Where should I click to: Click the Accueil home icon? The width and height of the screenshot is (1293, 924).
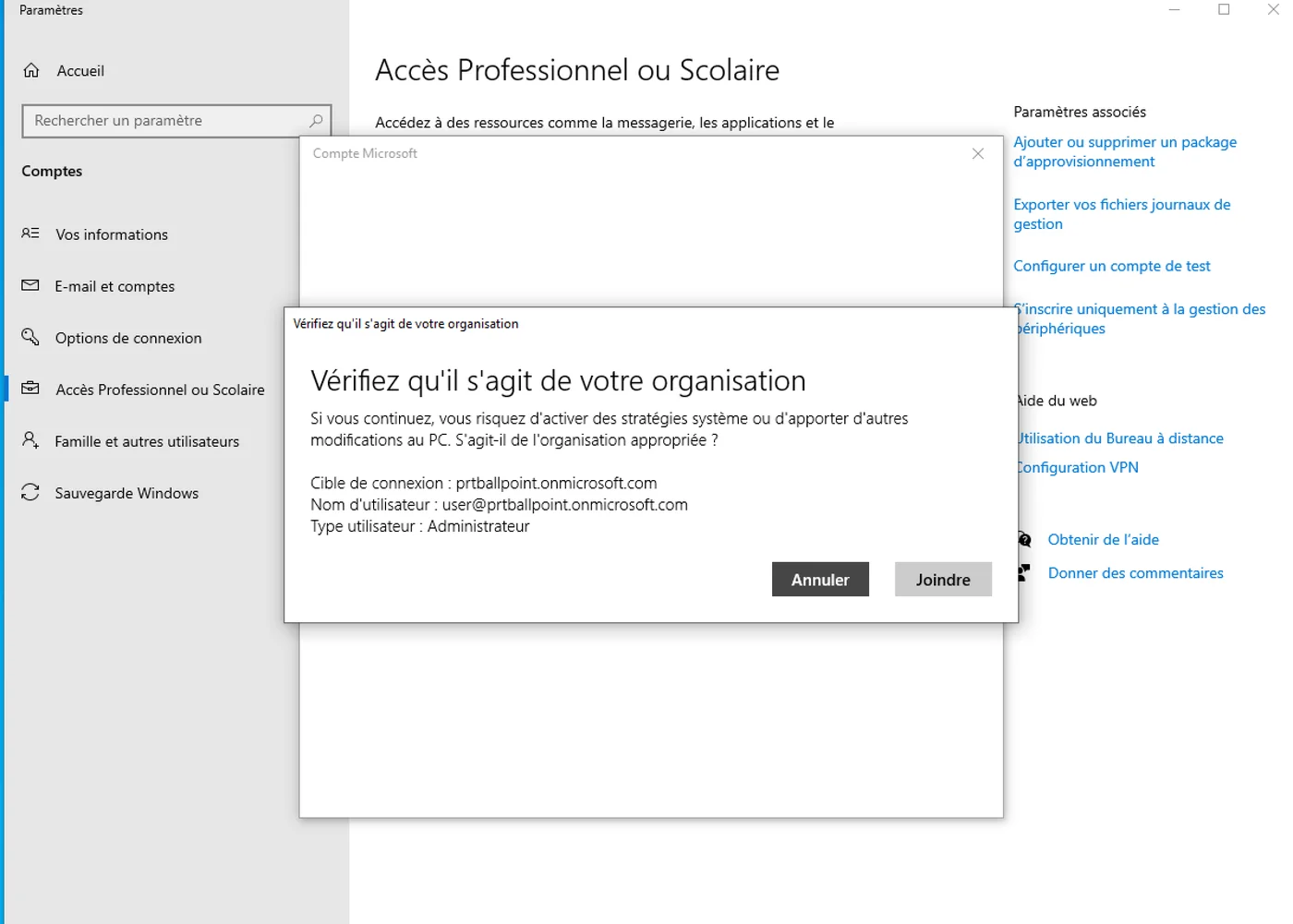click(31, 70)
